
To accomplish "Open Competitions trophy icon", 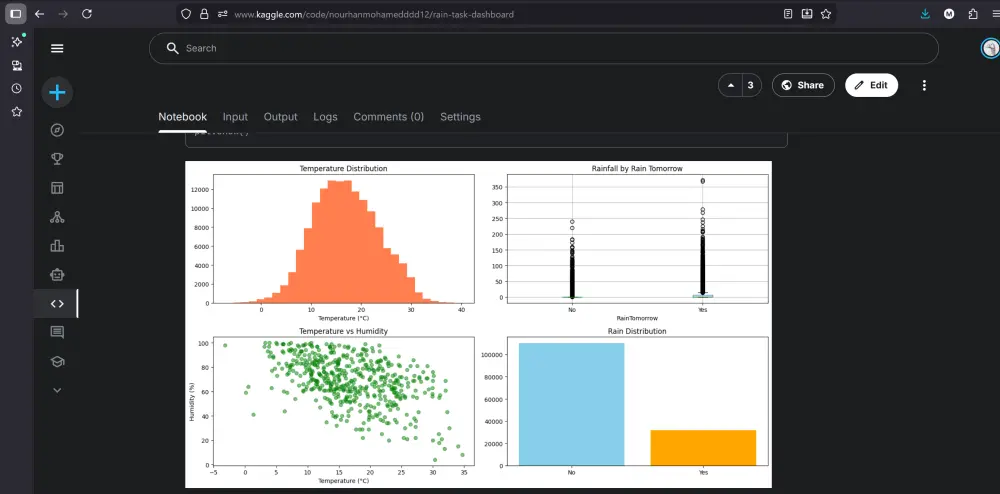I will coord(57,159).
